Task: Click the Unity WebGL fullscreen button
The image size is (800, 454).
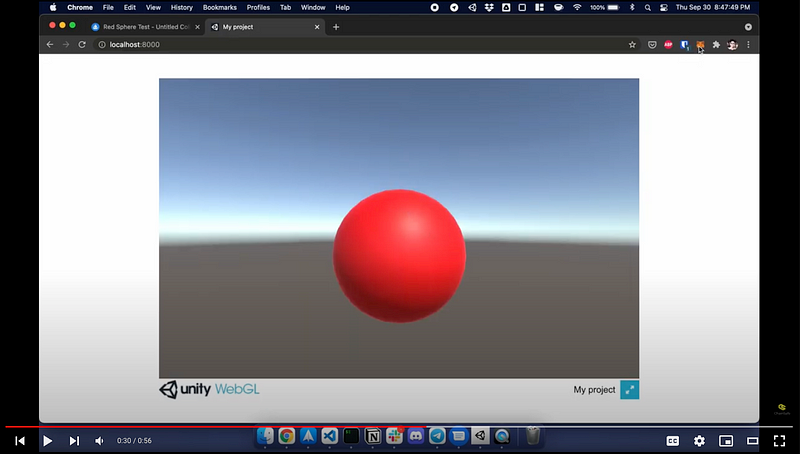Action: [x=629, y=390]
